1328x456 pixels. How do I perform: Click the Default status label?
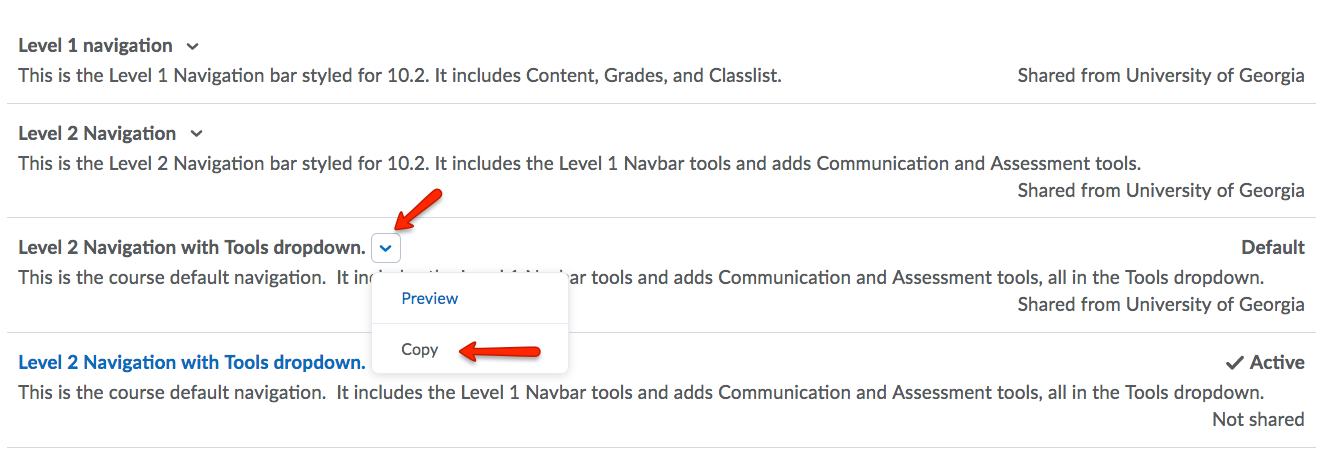1273,248
